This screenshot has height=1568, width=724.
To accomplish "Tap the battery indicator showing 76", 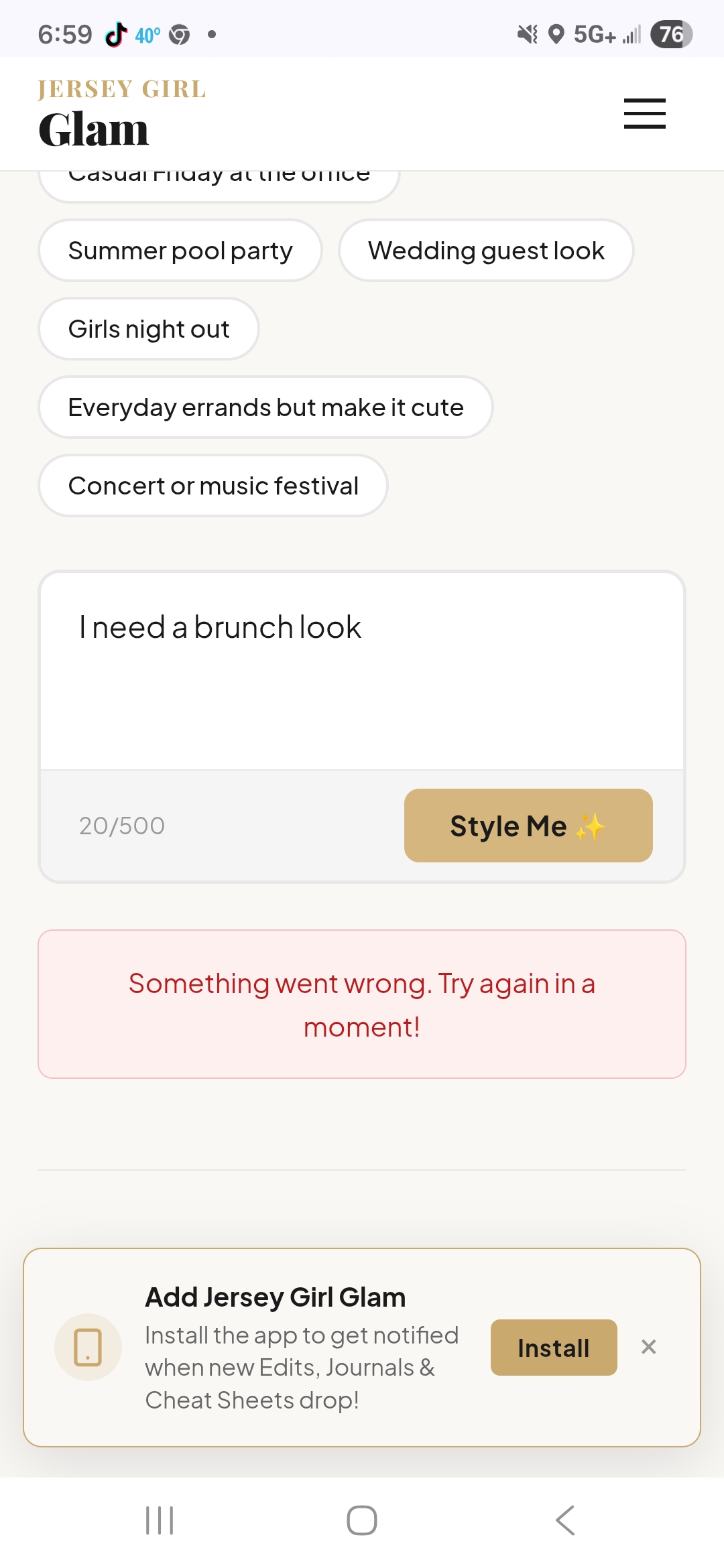I will 671,34.
